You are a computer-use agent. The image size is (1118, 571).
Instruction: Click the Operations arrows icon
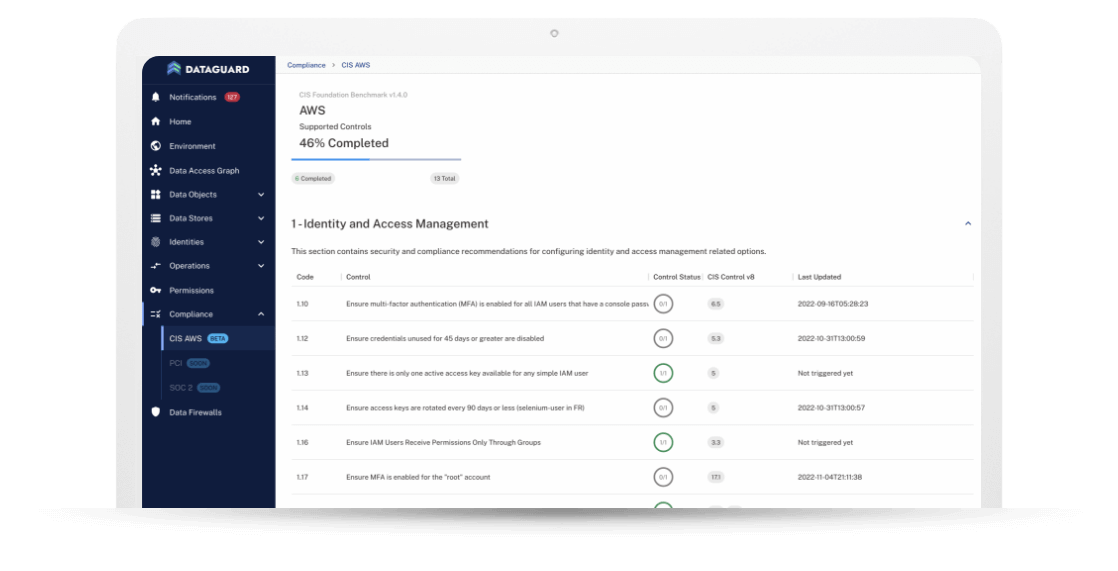click(x=155, y=266)
